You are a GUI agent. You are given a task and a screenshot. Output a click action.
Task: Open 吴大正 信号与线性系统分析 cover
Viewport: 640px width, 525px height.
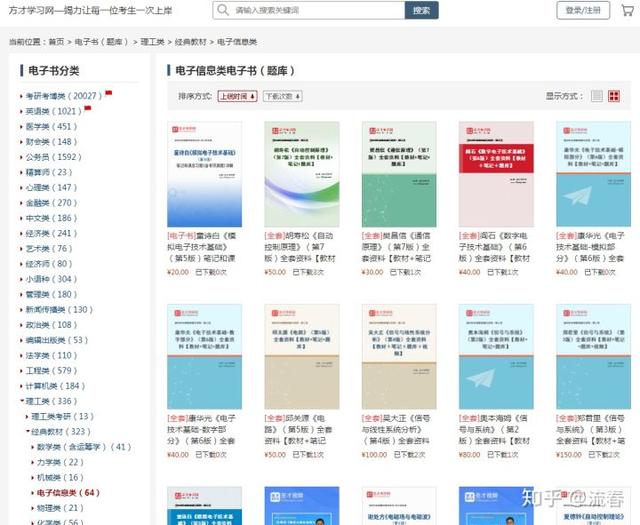[x=399, y=356]
